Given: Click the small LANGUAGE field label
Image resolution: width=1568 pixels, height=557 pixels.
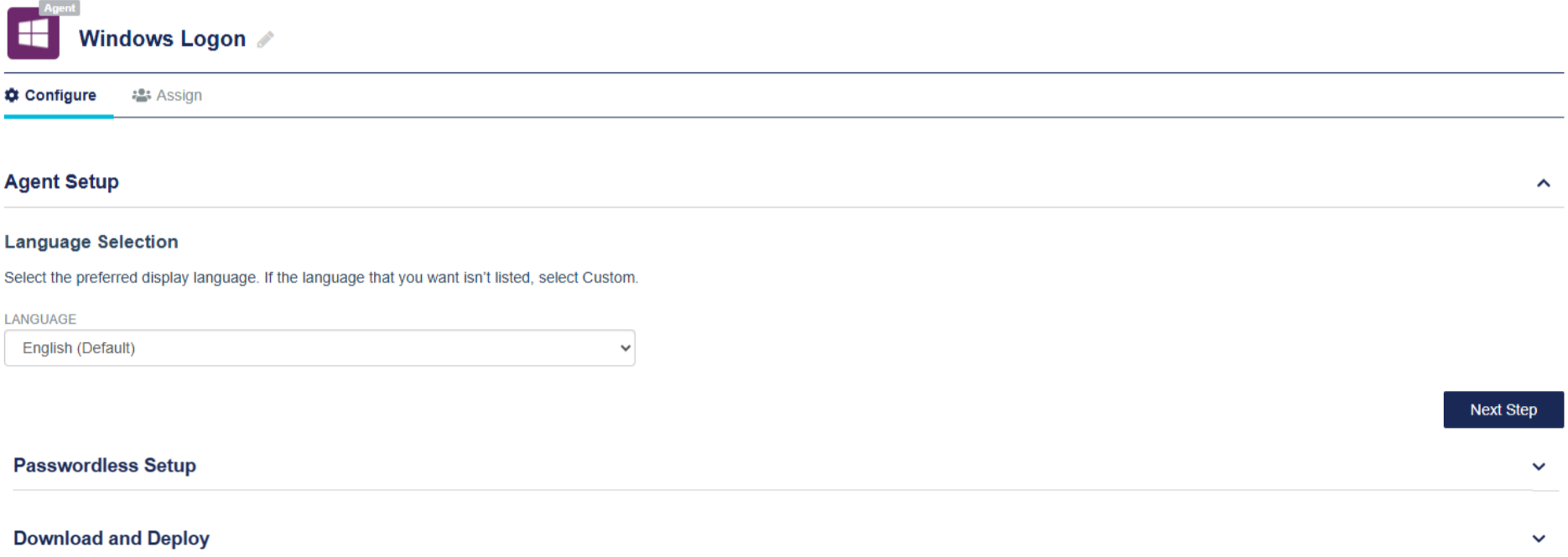Looking at the screenshot, I should [40, 320].
